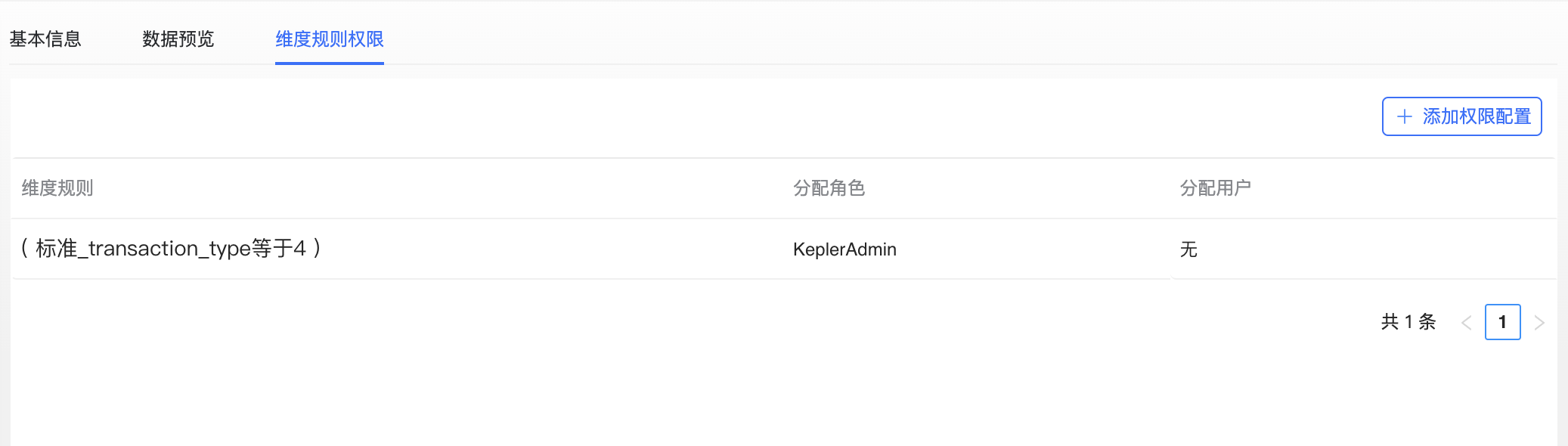Click the 共 1 条 total count
This screenshot has width=1568, height=446.
pos(1408,322)
